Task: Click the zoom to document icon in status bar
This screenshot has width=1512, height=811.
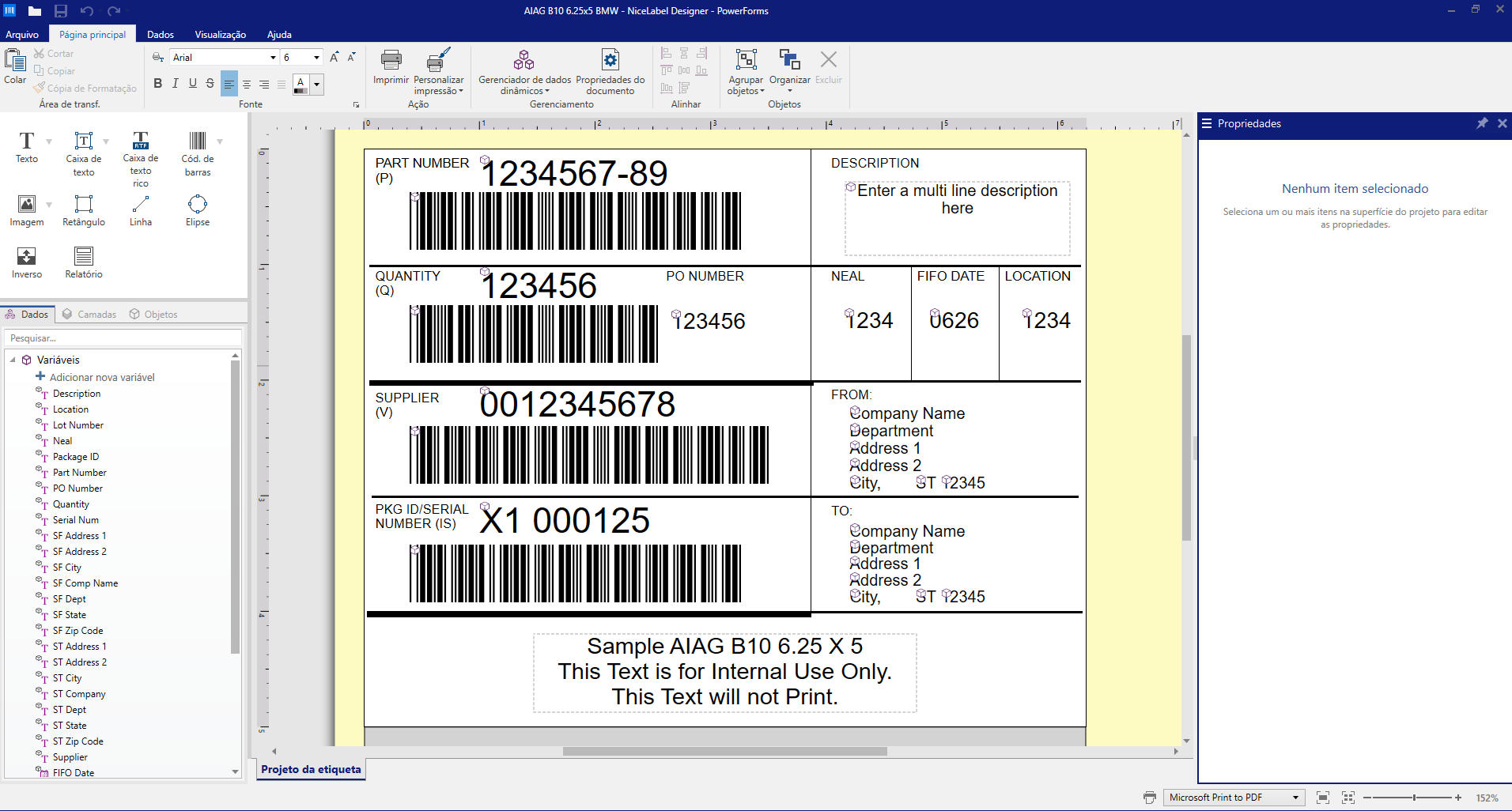Action: tap(1323, 798)
